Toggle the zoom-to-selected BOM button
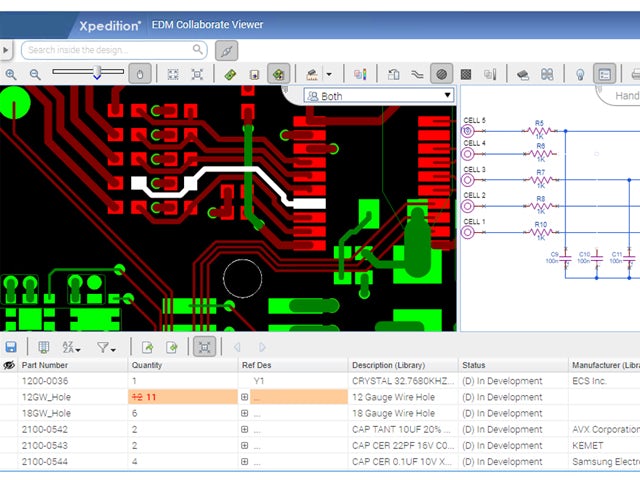The image size is (640, 480). tap(204, 347)
